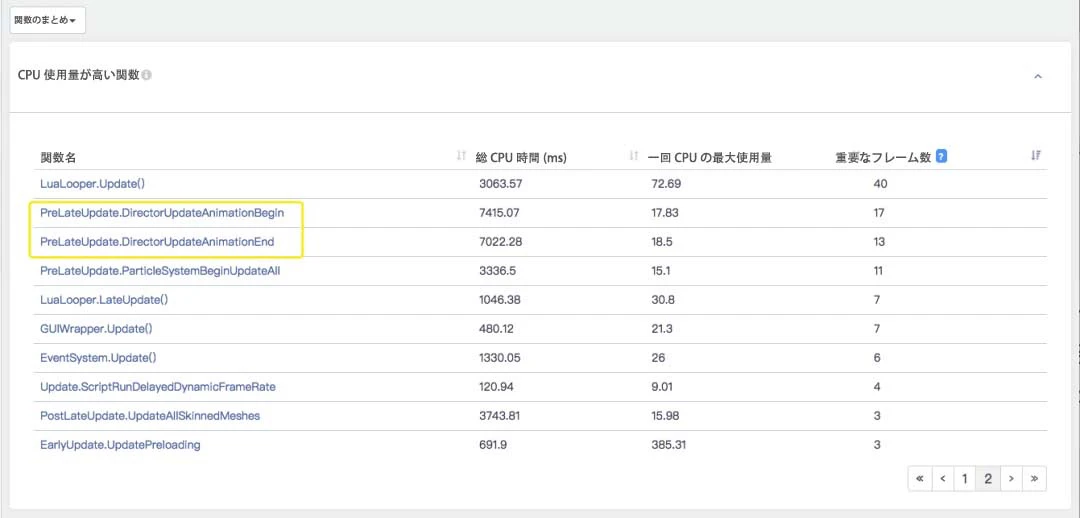Click frame count 4 in ScriptRunDelayedDynamicFrameRate row
Viewport: 1080px width, 518px height.
pos(877,386)
